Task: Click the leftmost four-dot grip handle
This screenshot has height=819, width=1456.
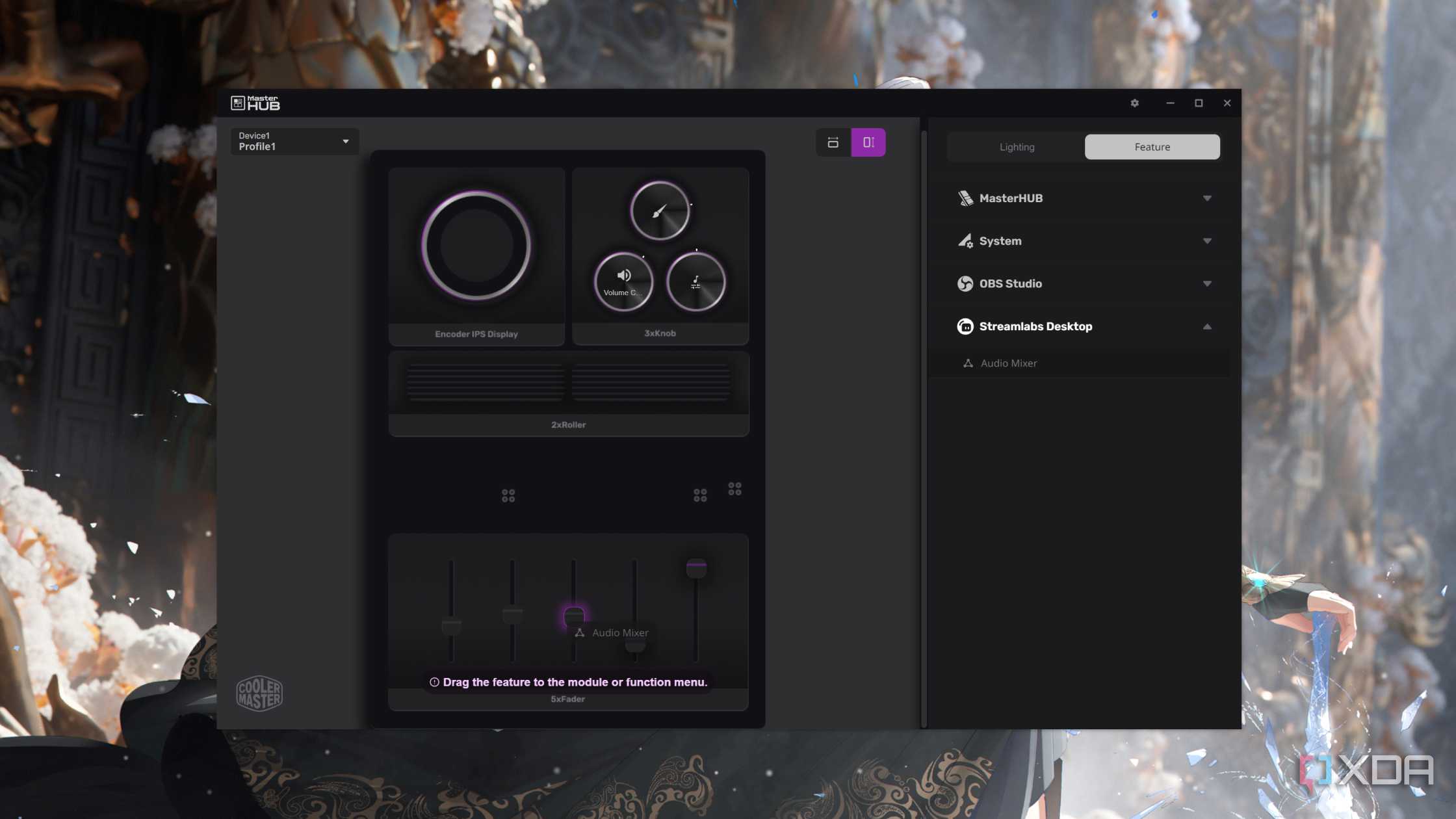Action: pos(508,496)
